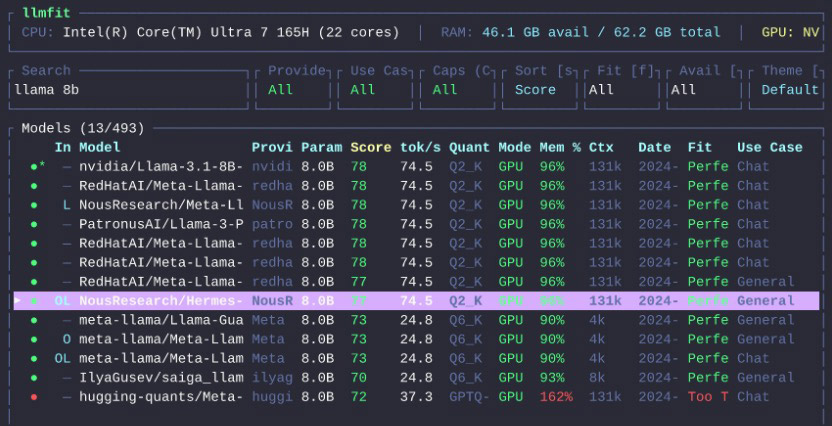Open the Avail filter box

click(705, 90)
